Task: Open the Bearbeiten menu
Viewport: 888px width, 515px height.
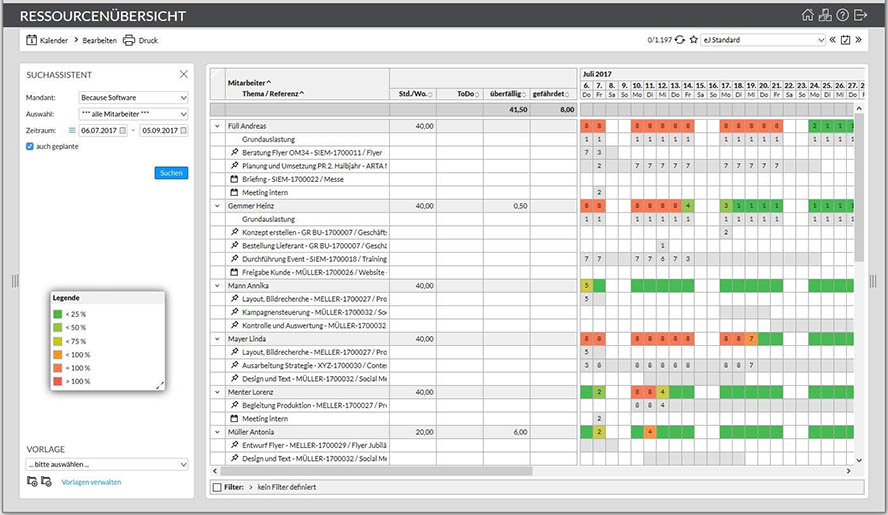Action: tap(99, 40)
